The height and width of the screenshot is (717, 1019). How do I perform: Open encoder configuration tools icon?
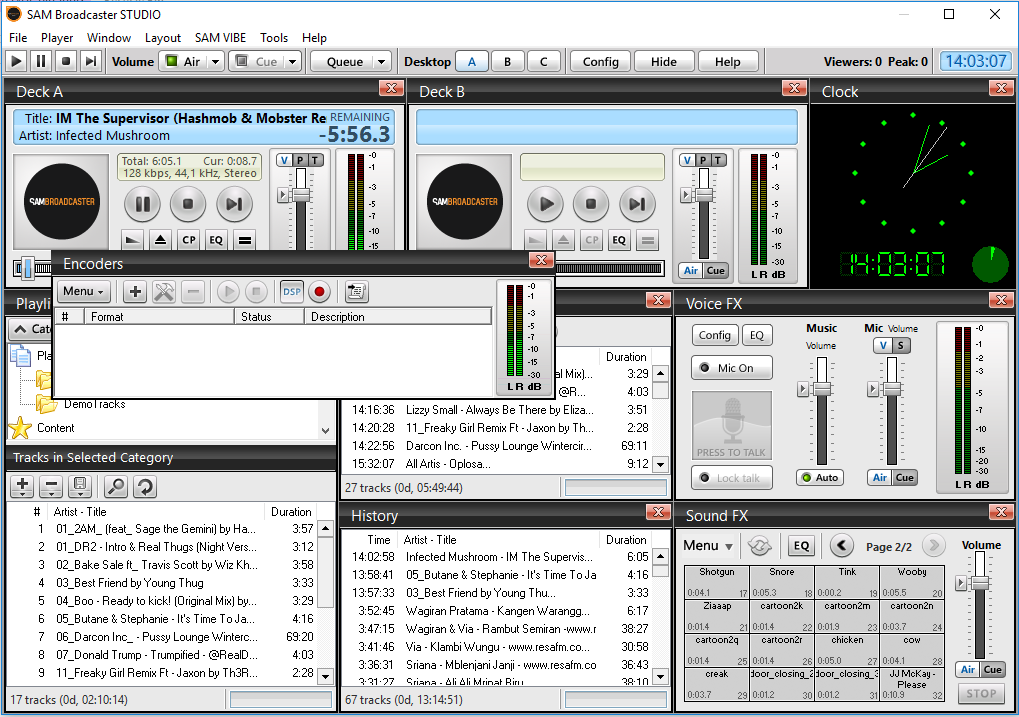pyautogui.click(x=164, y=292)
